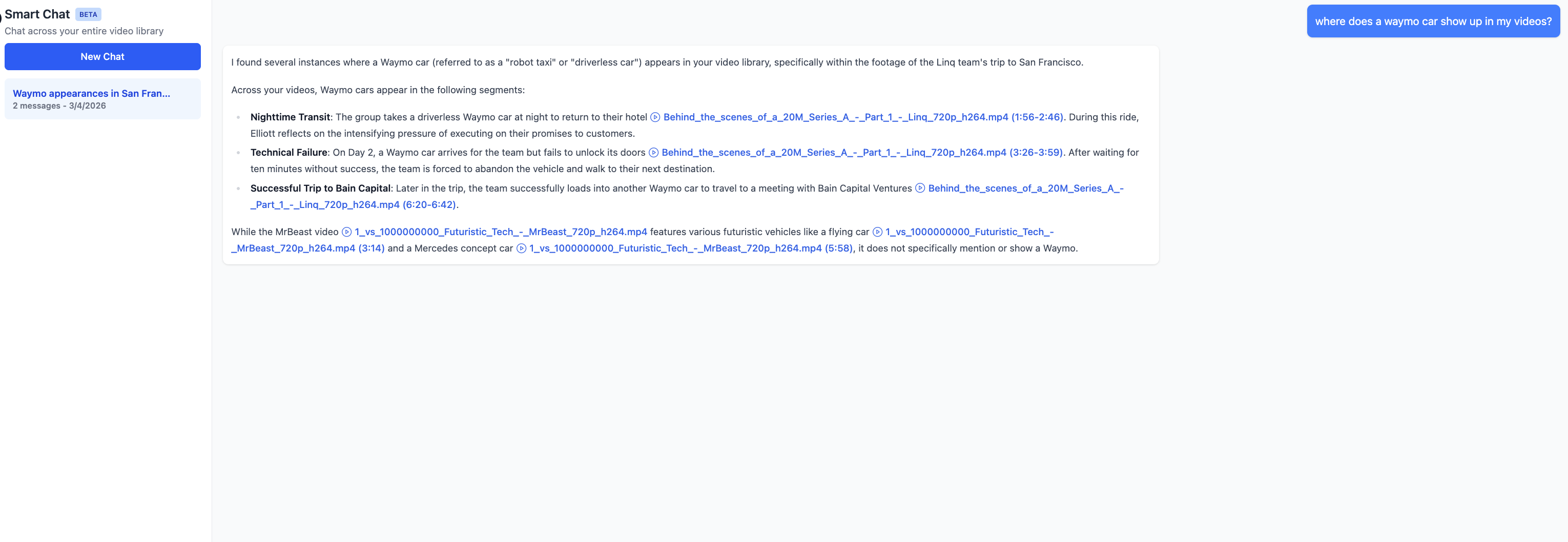Click the play icon after 'Bain Capital Ventures'
Image resolution: width=1568 pixels, height=542 pixels.
tap(920, 188)
